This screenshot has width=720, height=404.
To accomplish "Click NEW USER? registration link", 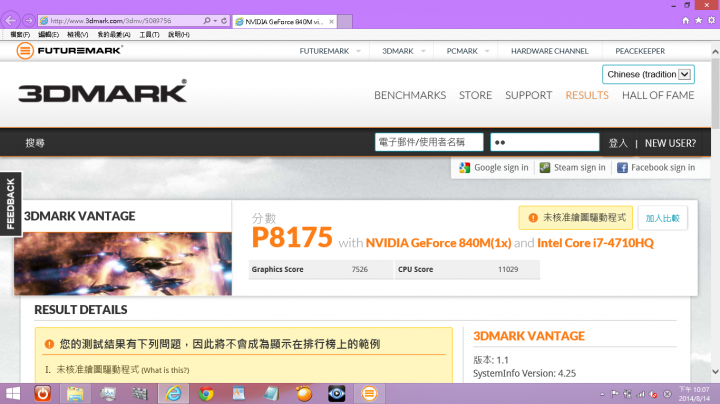I will coord(670,143).
